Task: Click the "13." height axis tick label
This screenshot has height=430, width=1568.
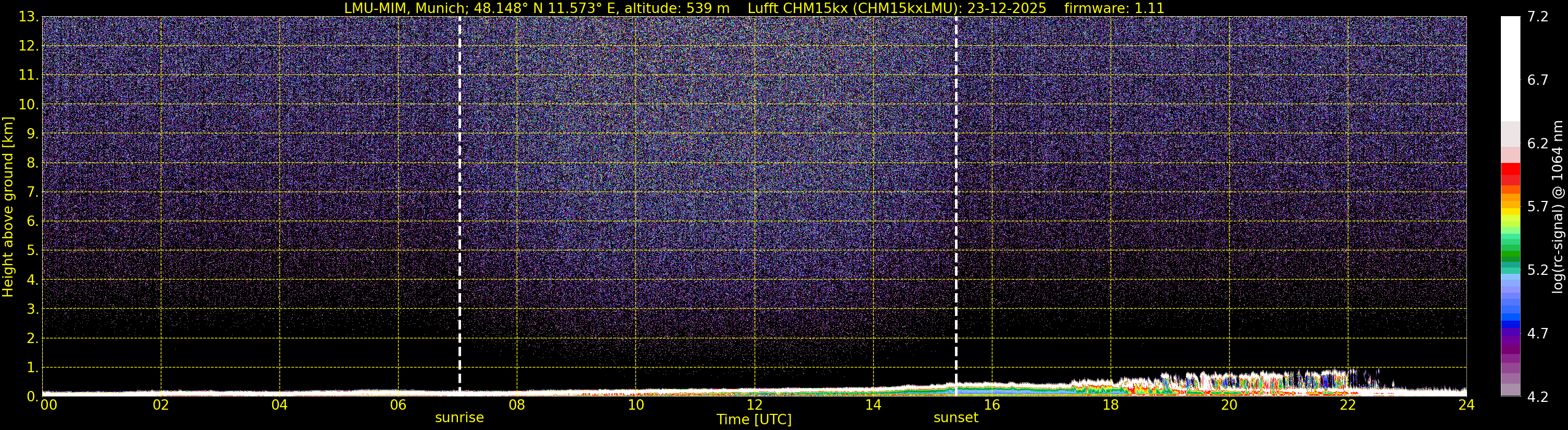Action: pyautogui.click(x=29, y=17)
